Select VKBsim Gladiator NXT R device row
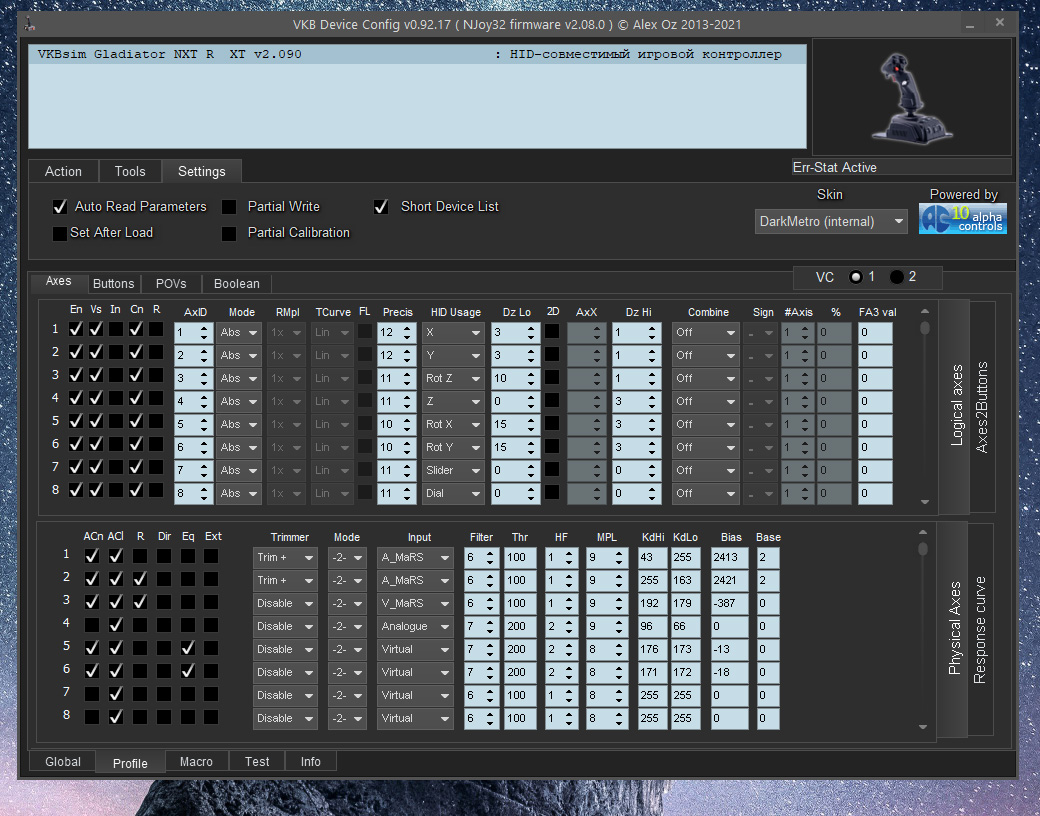The image size is (1040, 816). pyautogui.click(x=417, y=54)
